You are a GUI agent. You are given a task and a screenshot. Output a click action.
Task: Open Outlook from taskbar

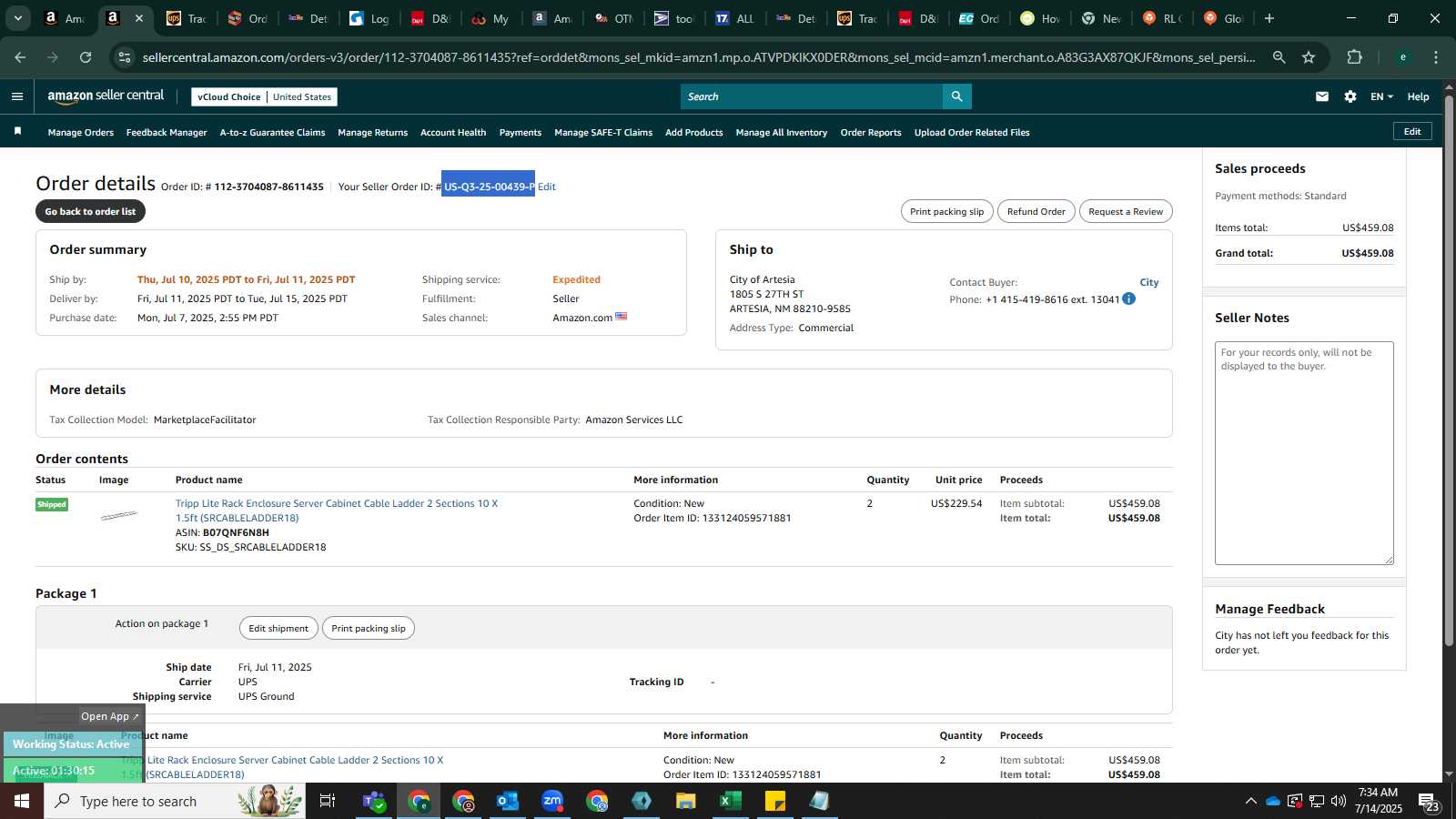pos(507,801)
